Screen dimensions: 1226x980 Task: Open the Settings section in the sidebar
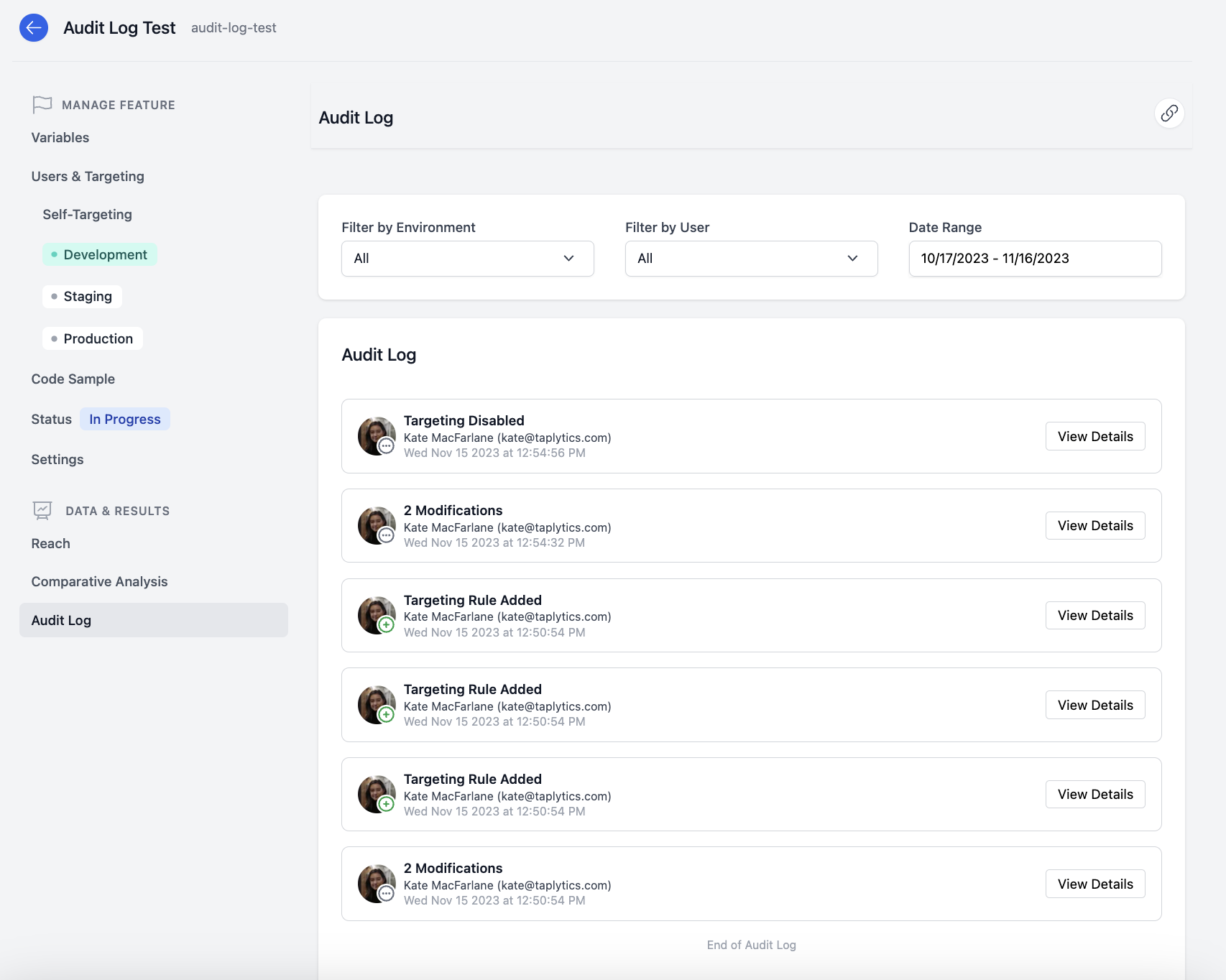pos(57,459)
